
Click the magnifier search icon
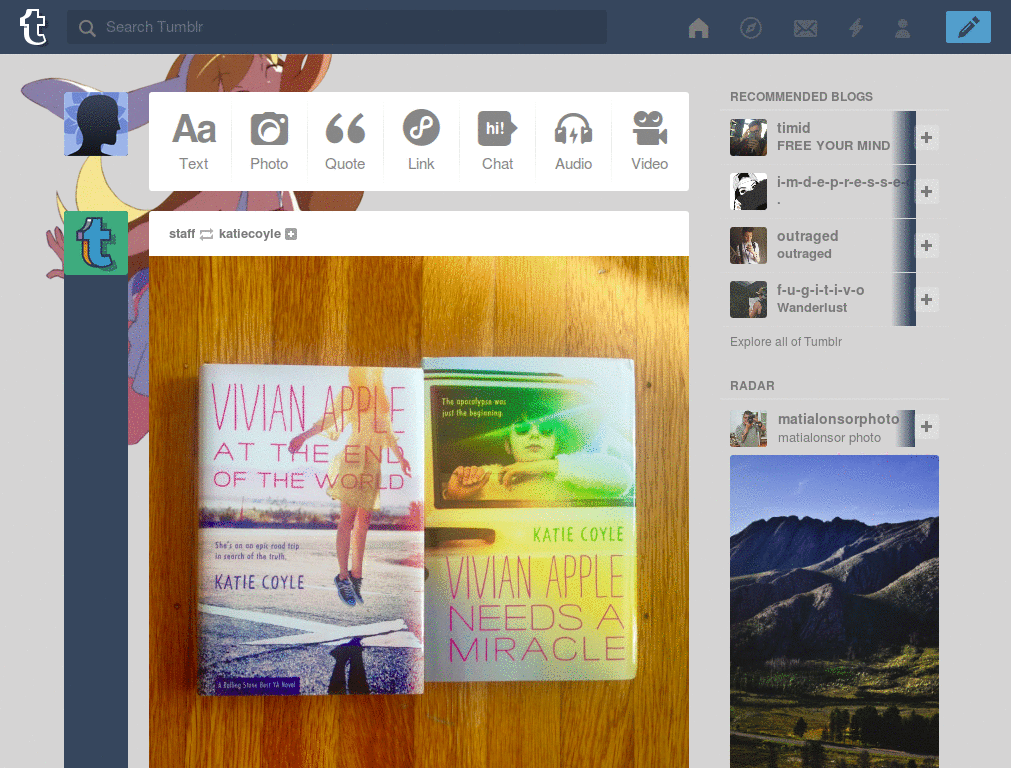(x=87, y=27)
